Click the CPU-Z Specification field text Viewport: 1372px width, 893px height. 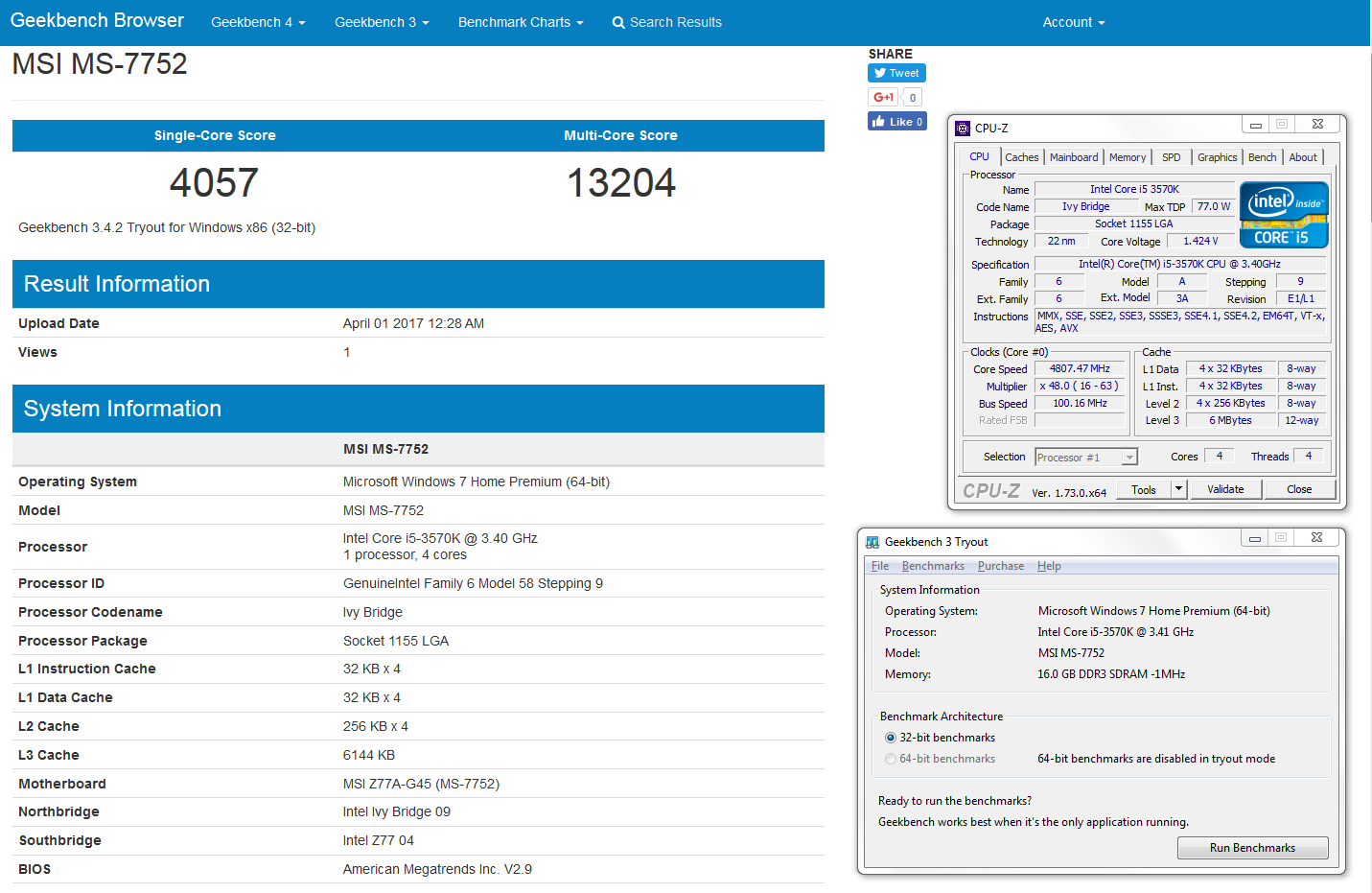(1179, 264)
